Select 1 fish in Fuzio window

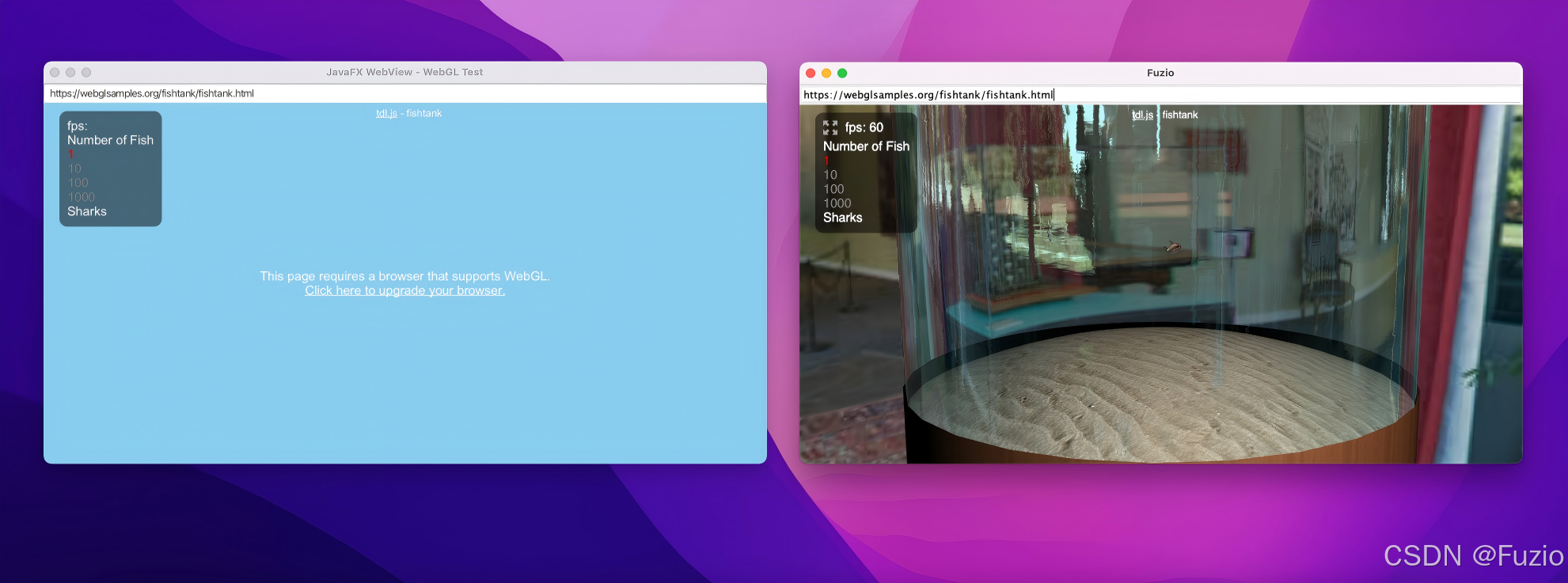[x=826, y=161]
